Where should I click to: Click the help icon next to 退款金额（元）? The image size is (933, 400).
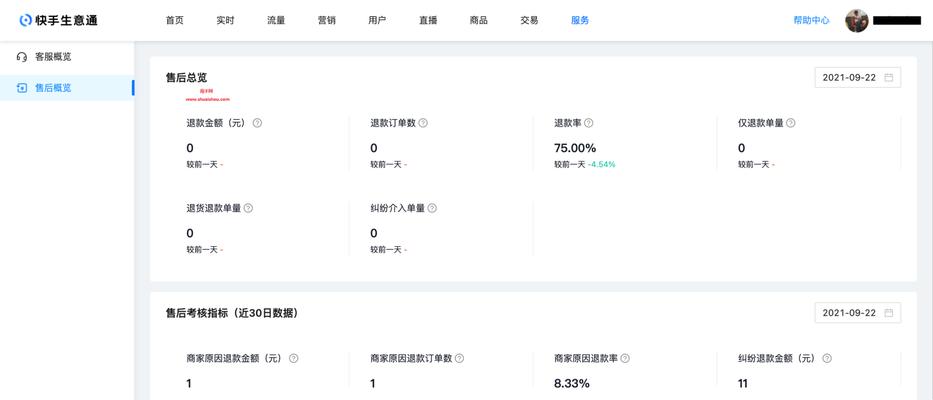258,123
